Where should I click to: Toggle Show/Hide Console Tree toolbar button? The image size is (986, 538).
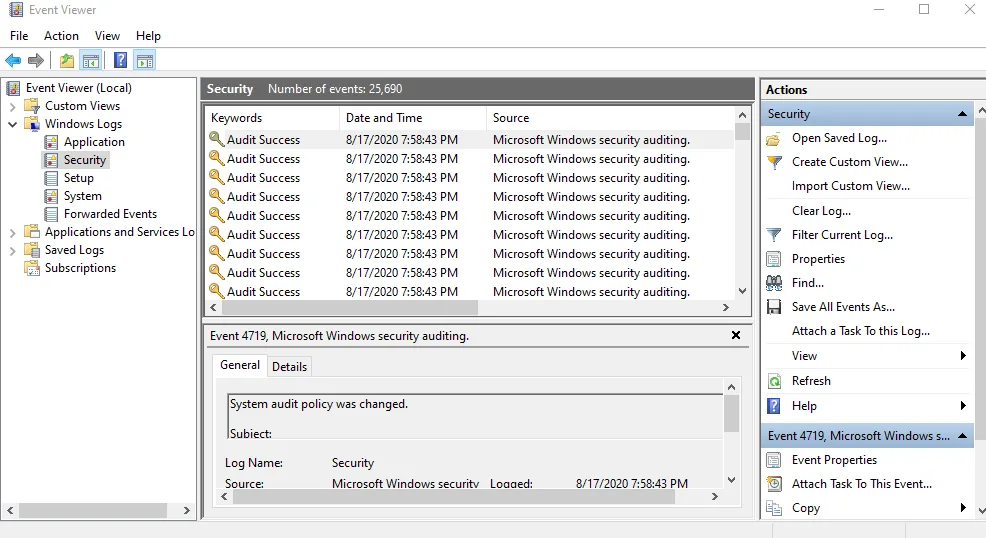(x=90, y=60)
